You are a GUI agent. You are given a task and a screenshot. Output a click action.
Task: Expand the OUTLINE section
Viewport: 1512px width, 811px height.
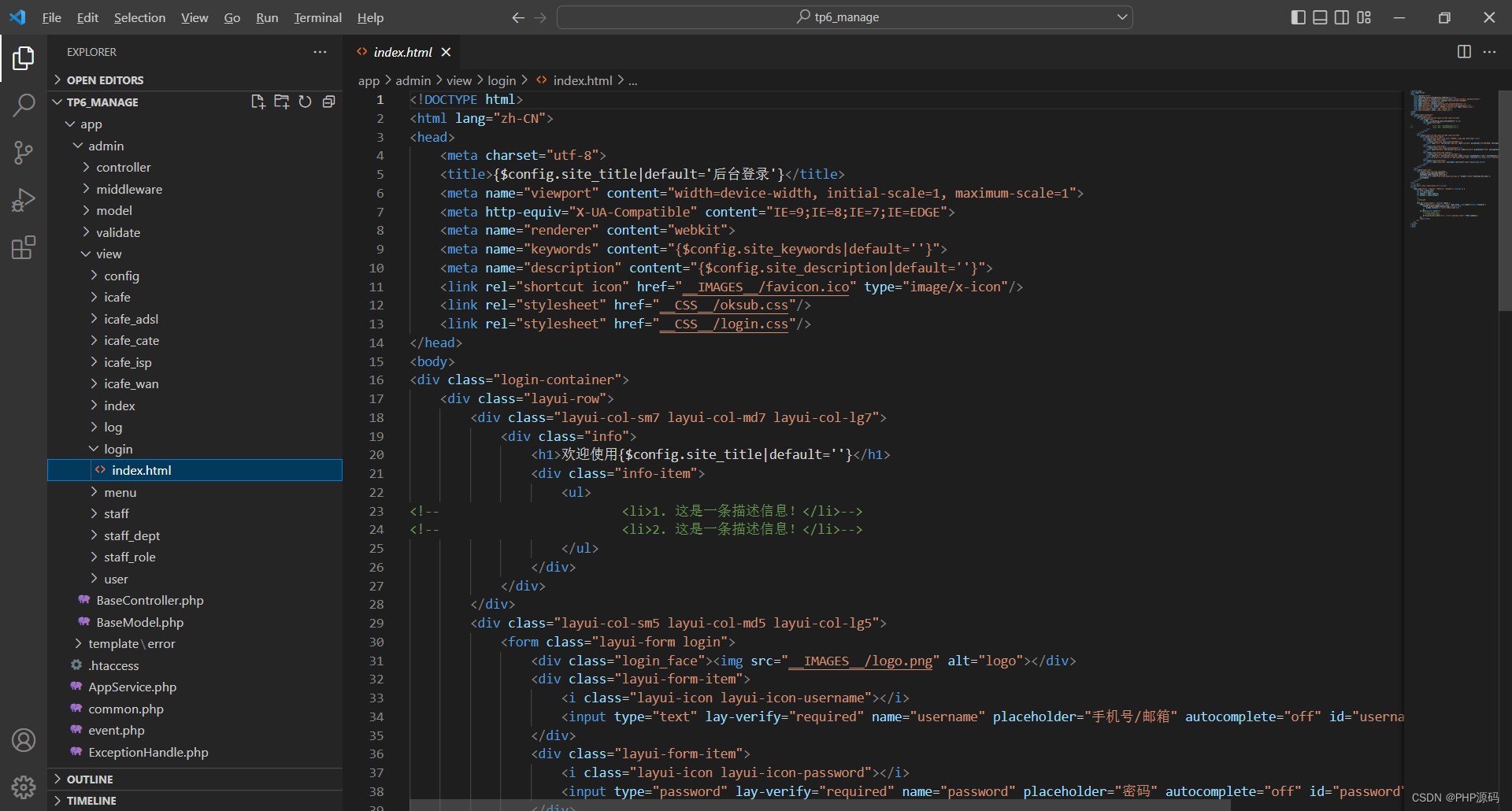[195, 780]
